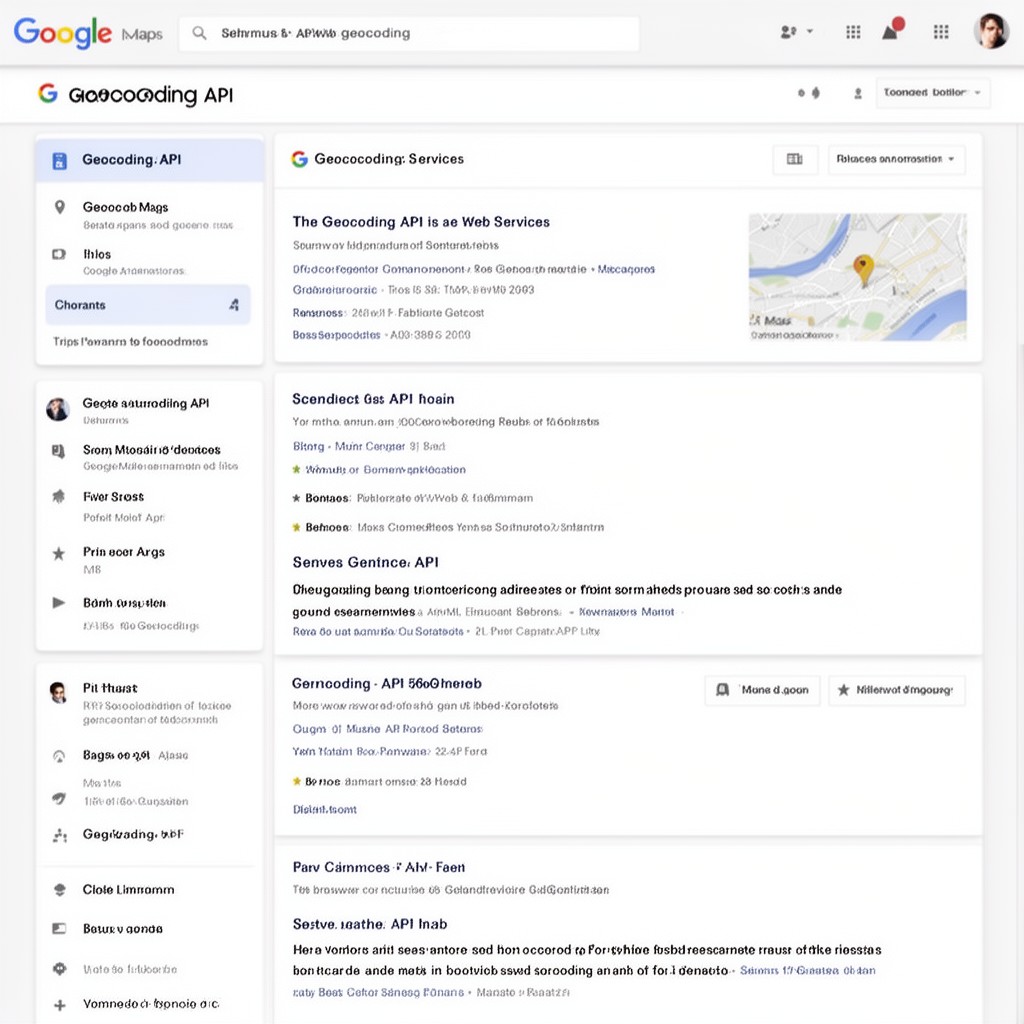The width and height of the screenshot is (1024, 1024).
Task: Click 'Scendiect Gss API hoain' heading
Action: [373, 399]
